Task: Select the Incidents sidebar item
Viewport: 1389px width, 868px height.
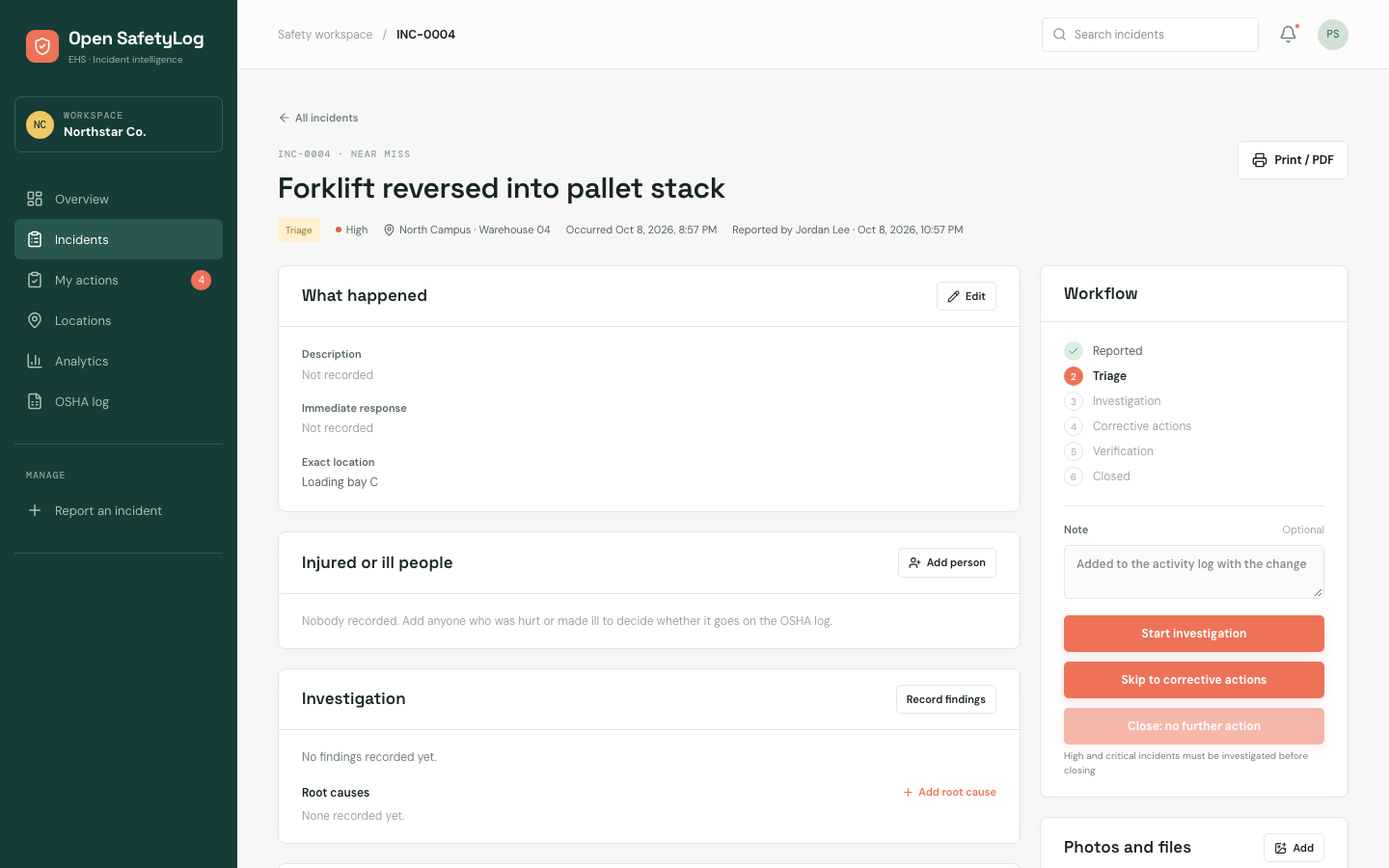Action: [119, 239]
